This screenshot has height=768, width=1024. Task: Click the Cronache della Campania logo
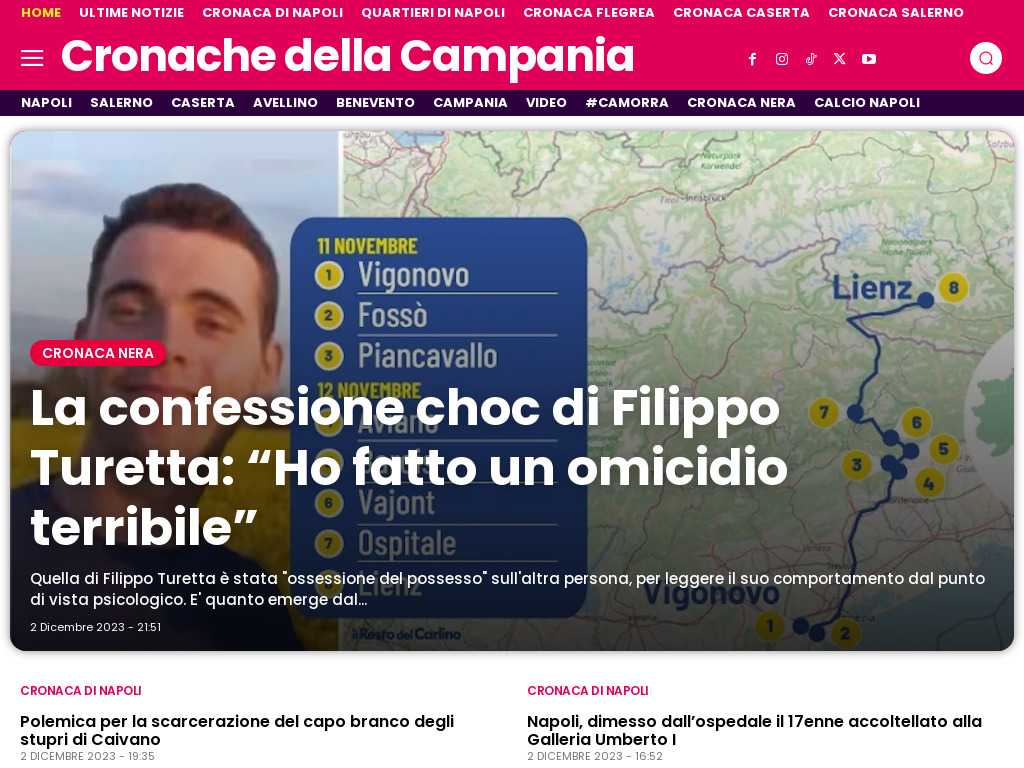coord(347,56)
